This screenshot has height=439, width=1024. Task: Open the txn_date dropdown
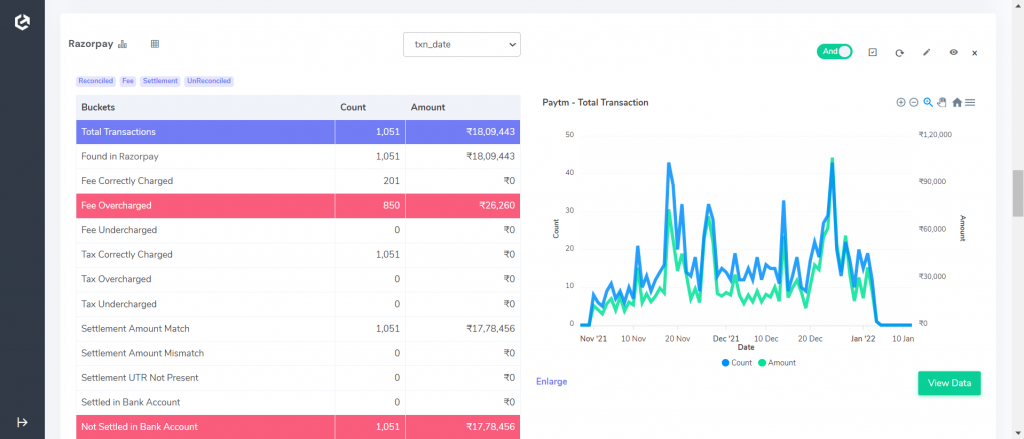(462, 44)
